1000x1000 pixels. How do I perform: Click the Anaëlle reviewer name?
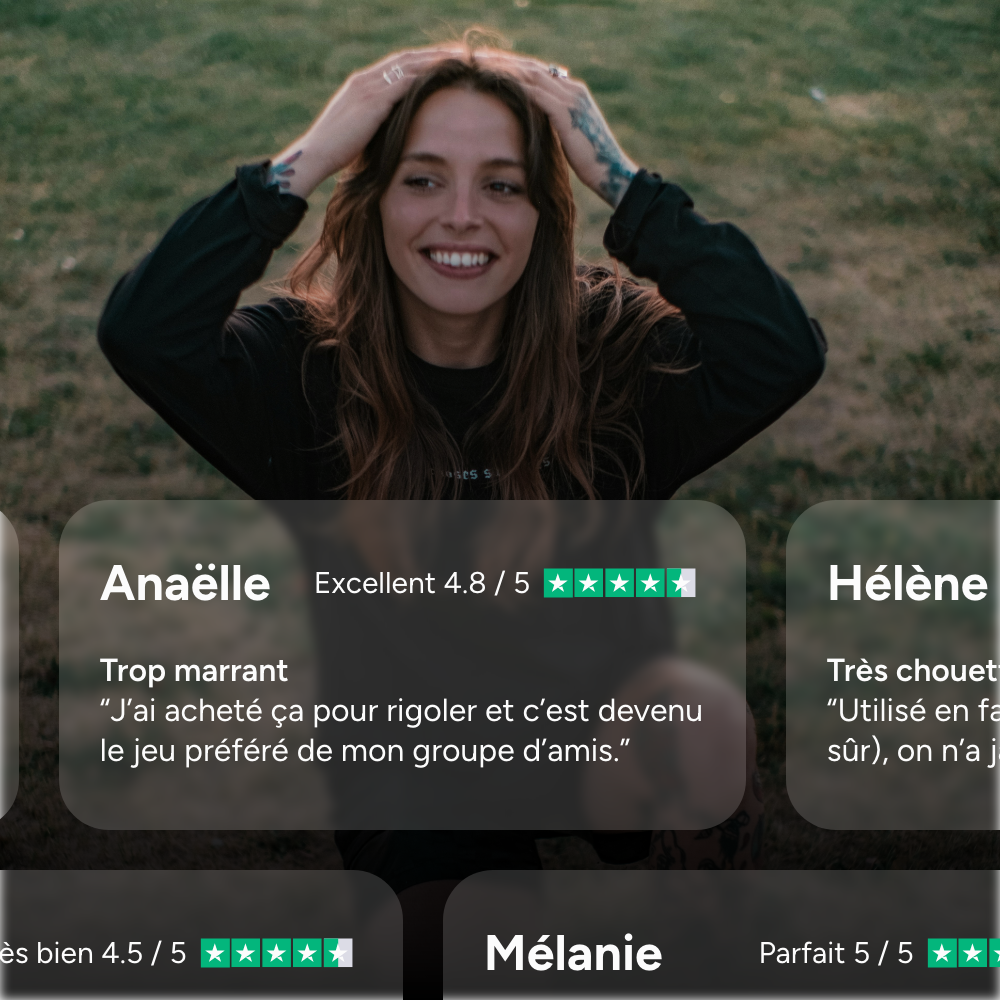tap(185, 584)
